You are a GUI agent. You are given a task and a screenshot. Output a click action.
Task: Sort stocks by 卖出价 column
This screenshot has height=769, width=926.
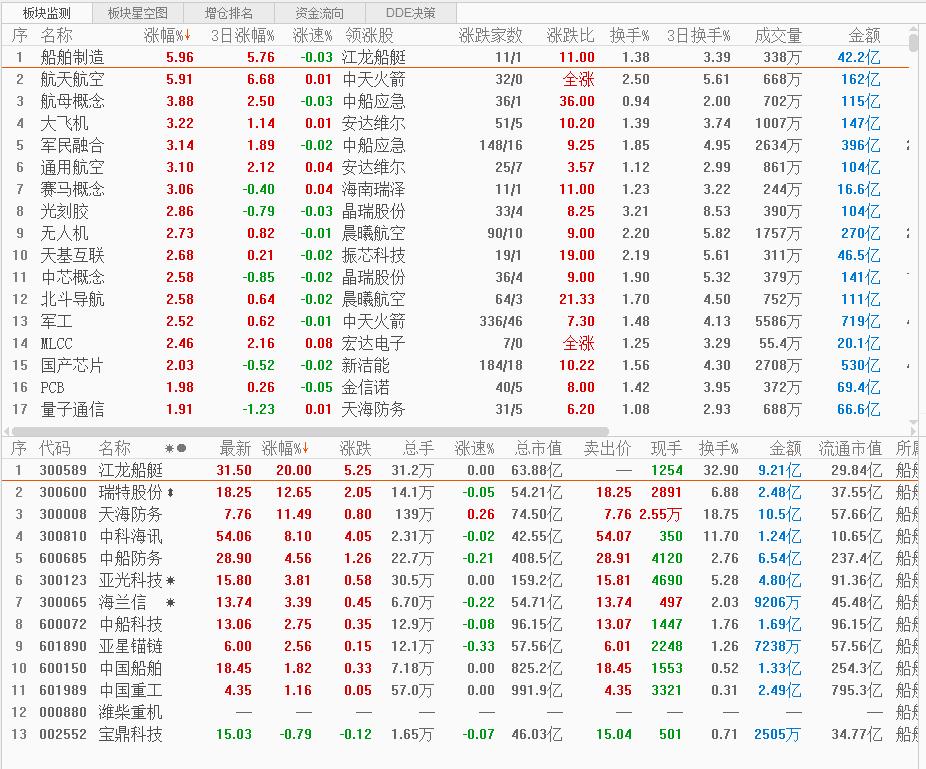click(x=607, y=448)
